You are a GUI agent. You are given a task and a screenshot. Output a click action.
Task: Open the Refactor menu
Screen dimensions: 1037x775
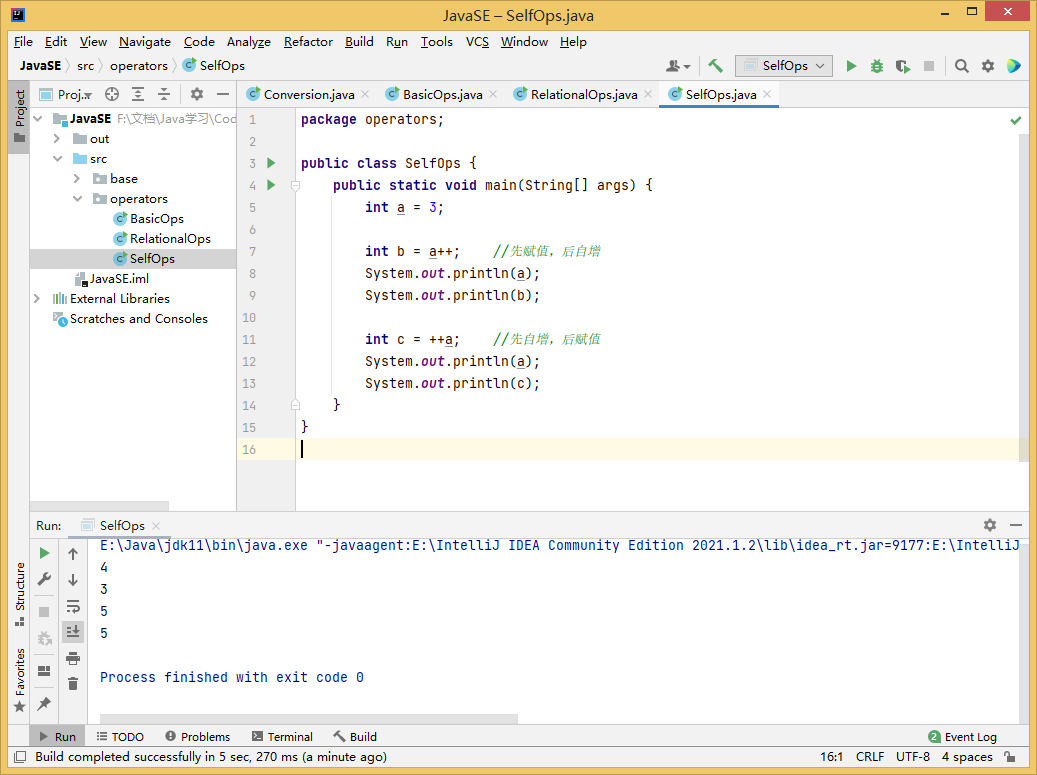[x=308, y=42]
